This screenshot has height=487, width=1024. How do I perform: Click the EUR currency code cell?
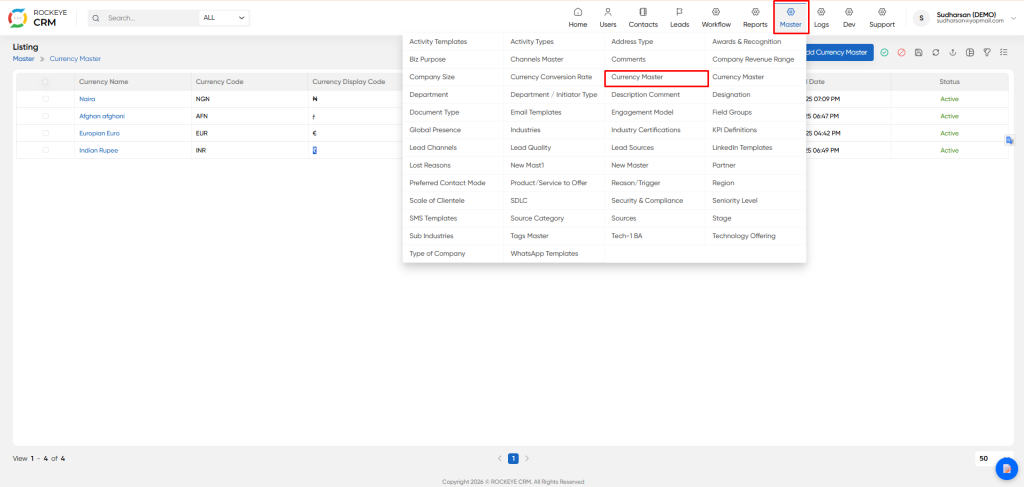tap(202, 133)
